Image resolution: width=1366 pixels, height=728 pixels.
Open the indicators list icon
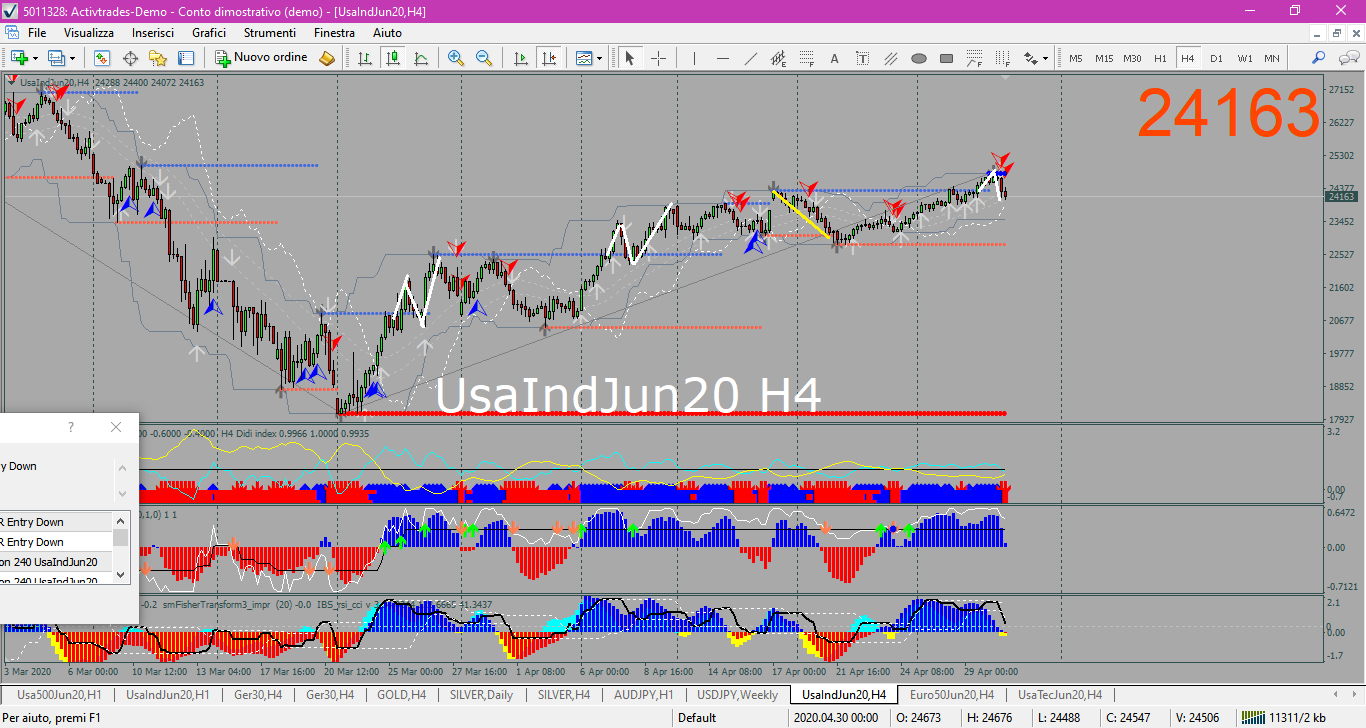(584, 58)
